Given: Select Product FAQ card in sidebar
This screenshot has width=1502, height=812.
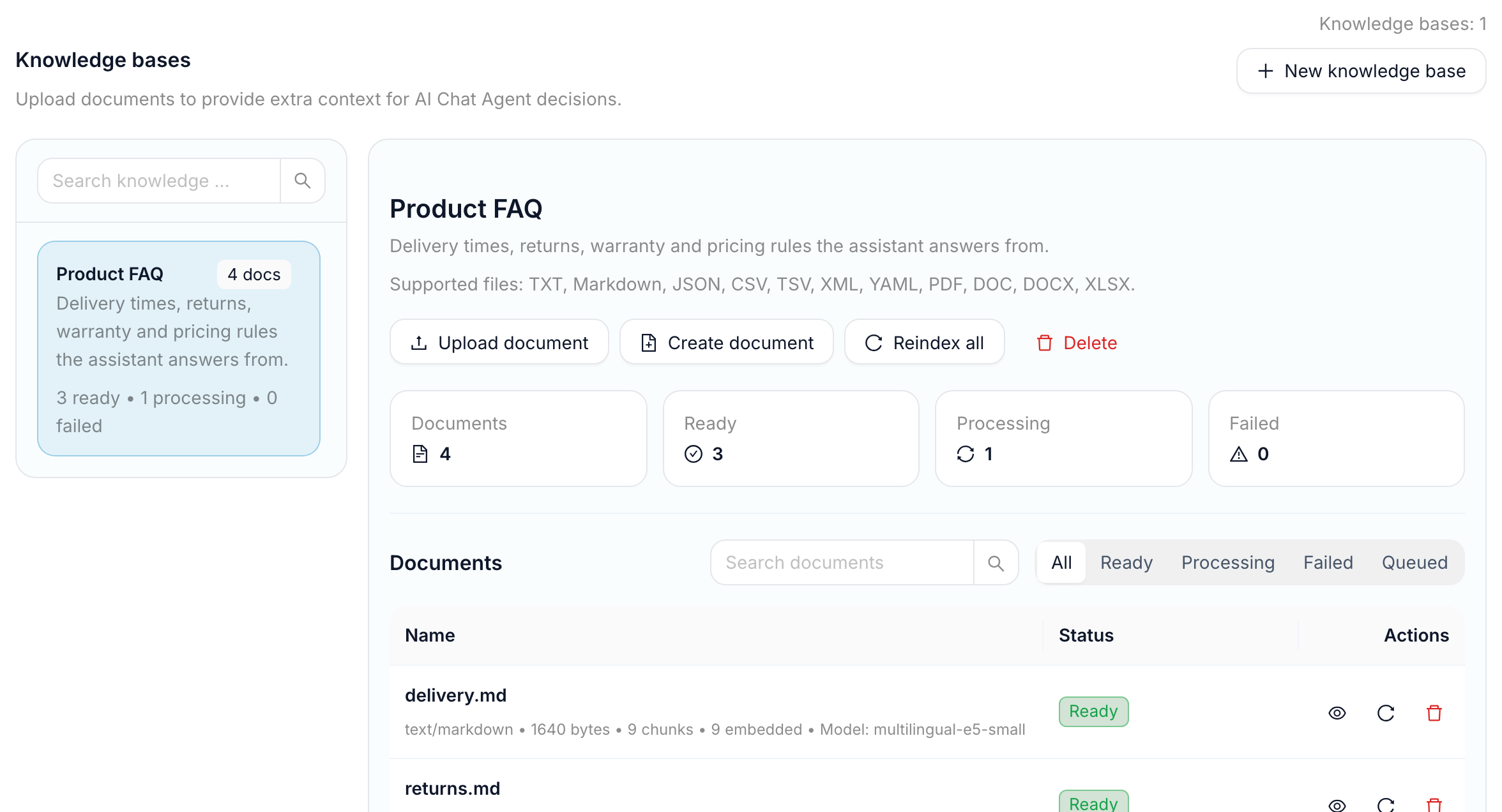Looking at the screenshot, I should point(179,349).
